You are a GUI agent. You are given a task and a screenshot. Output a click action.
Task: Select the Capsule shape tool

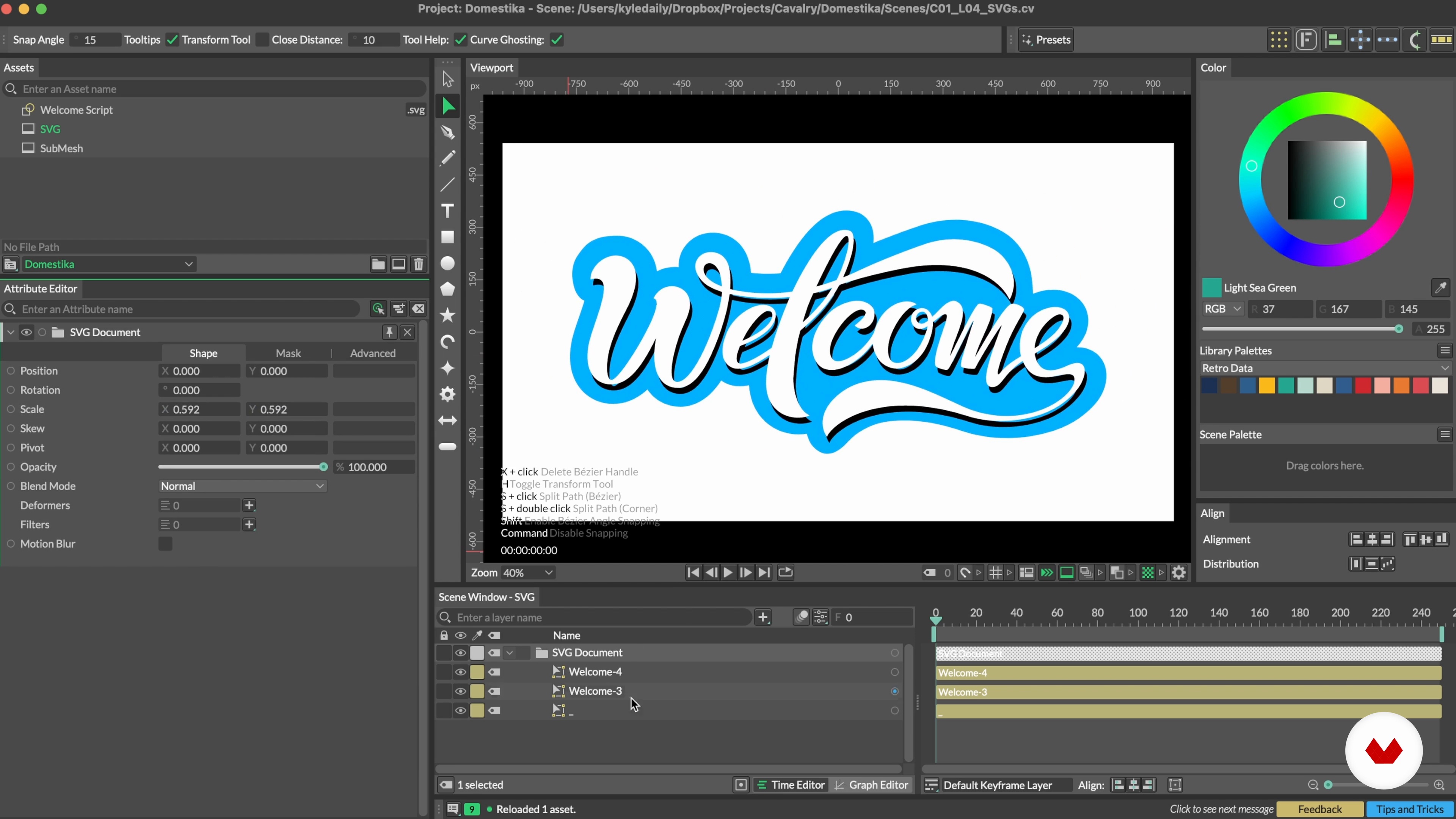tap(448, 447)
